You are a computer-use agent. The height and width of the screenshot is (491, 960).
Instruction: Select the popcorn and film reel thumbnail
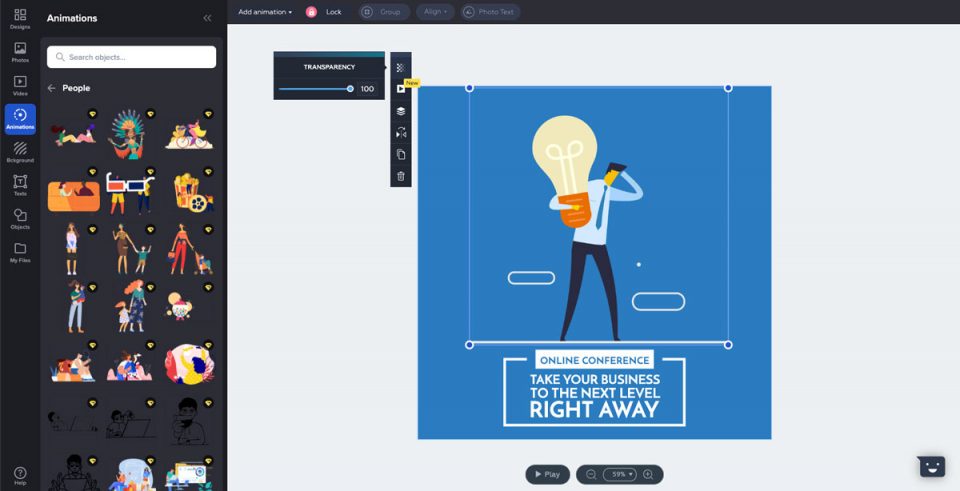(x=192, y=192)
